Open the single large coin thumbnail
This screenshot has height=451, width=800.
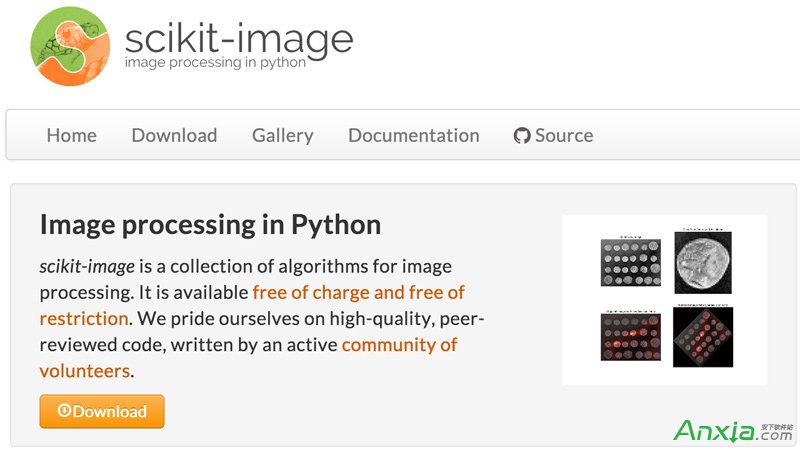pyautogui.click(x=703, y=262)
